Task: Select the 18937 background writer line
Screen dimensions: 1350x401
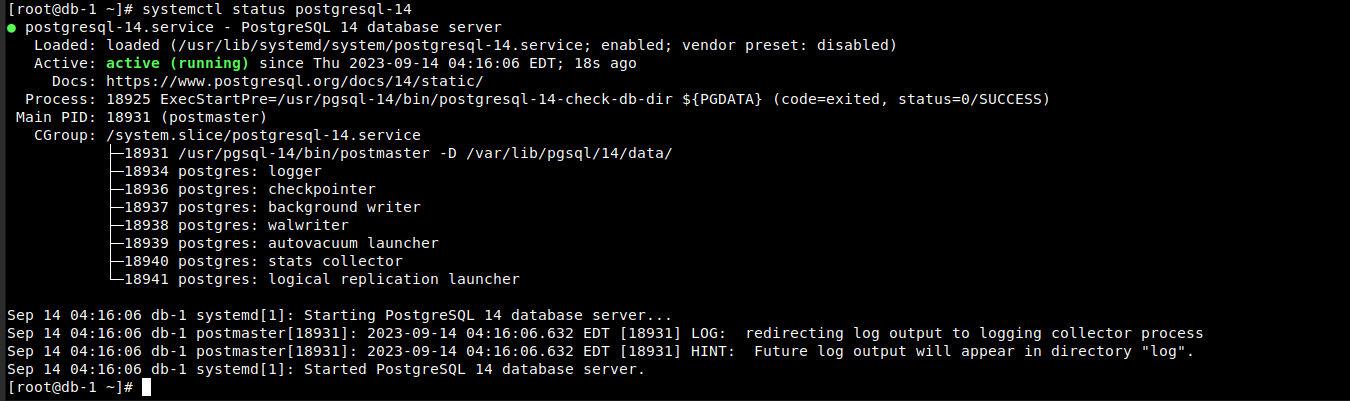Action: [x=272, y=207]
